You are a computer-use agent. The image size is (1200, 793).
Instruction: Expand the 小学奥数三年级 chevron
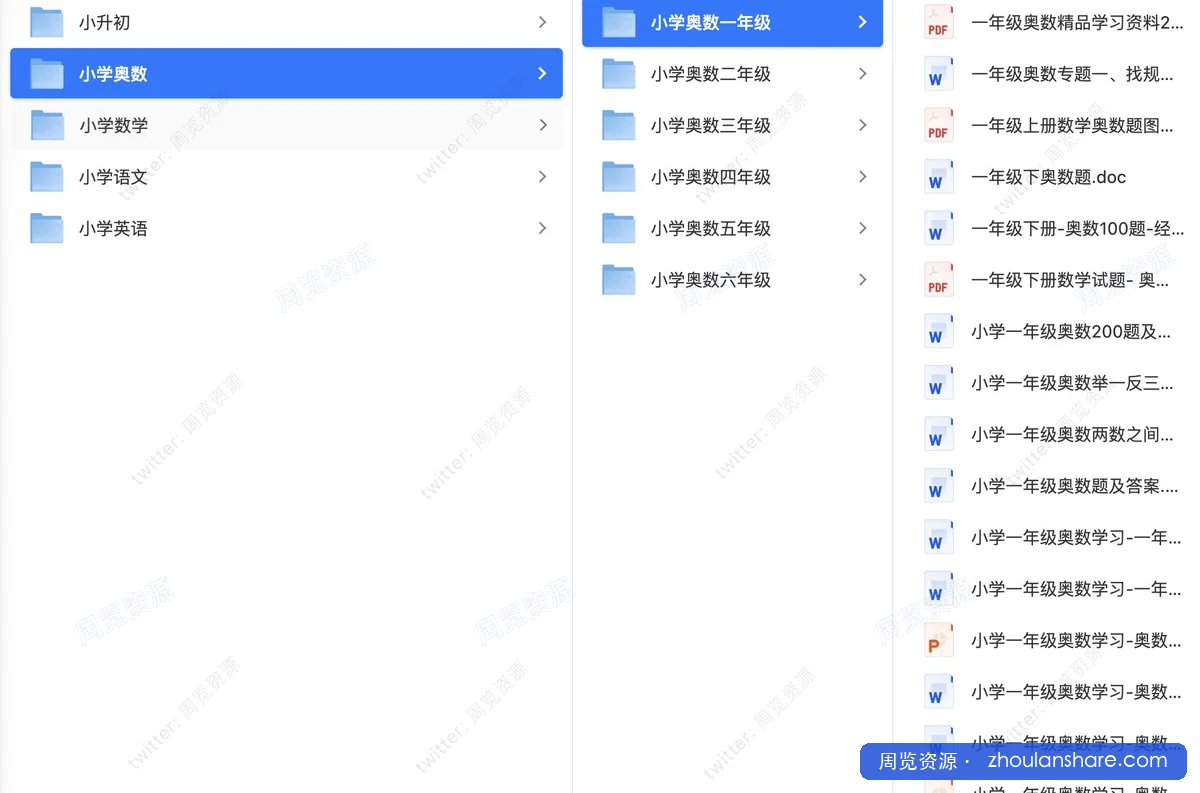(x=862, y=125)
